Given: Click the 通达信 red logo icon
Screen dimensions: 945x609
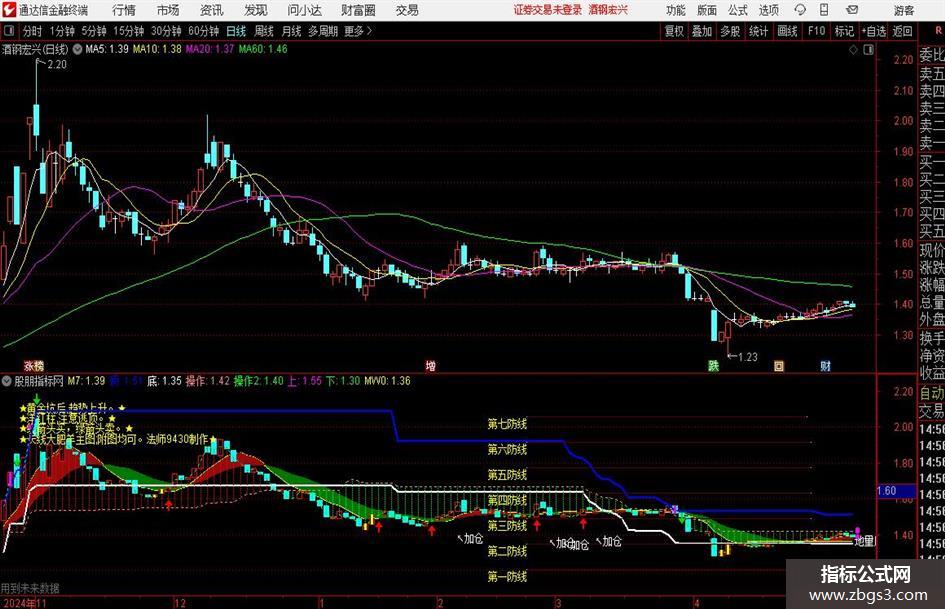Looking at the screenshot, I should click(x=9, y=10).
